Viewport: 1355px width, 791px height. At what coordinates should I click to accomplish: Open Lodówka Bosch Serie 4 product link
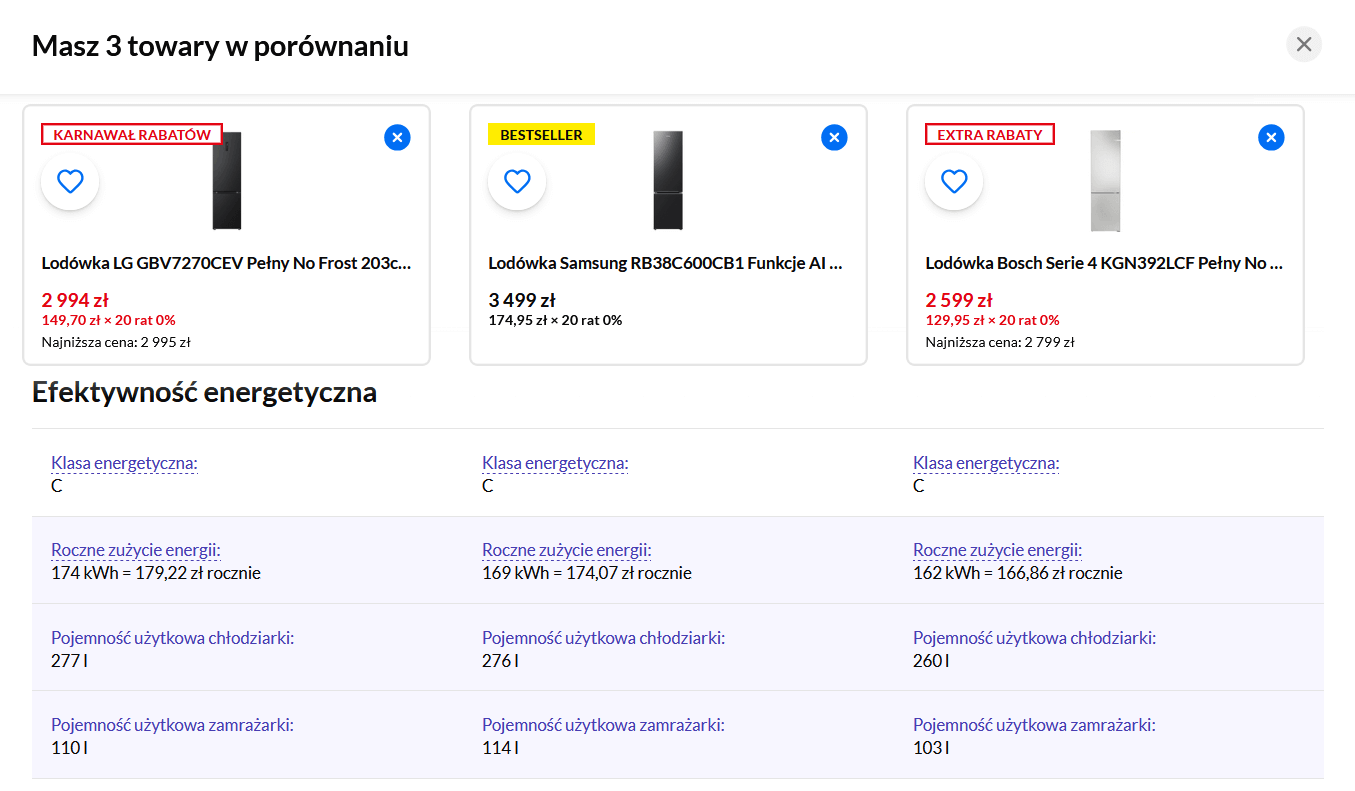pos(1104,263)
